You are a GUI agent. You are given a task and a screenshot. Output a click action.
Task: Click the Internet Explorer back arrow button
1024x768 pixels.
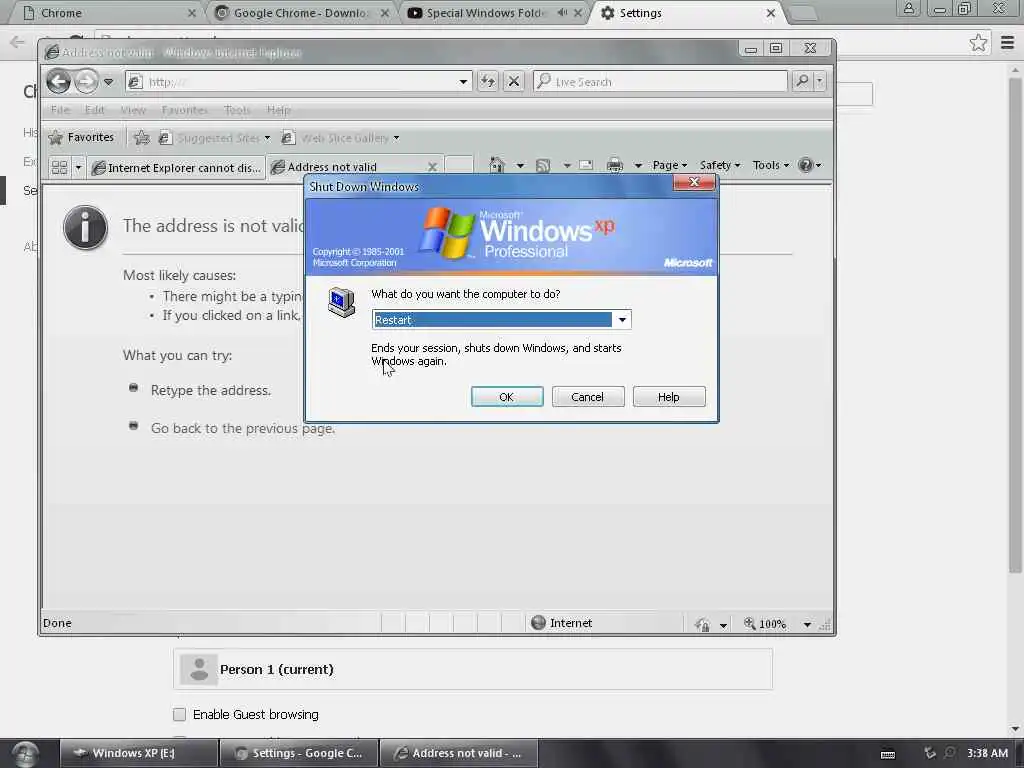[x=59, y=82]
